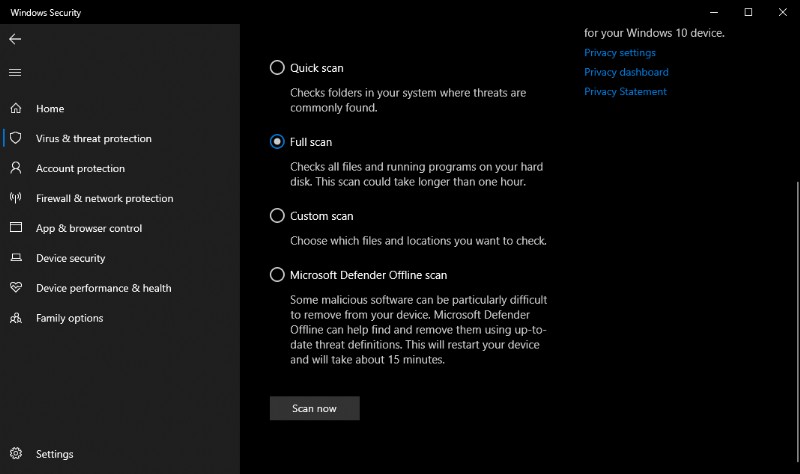Click the Family options people icon
The width and height of the screenshot is (800, 474).
click(x=15, y=318)
